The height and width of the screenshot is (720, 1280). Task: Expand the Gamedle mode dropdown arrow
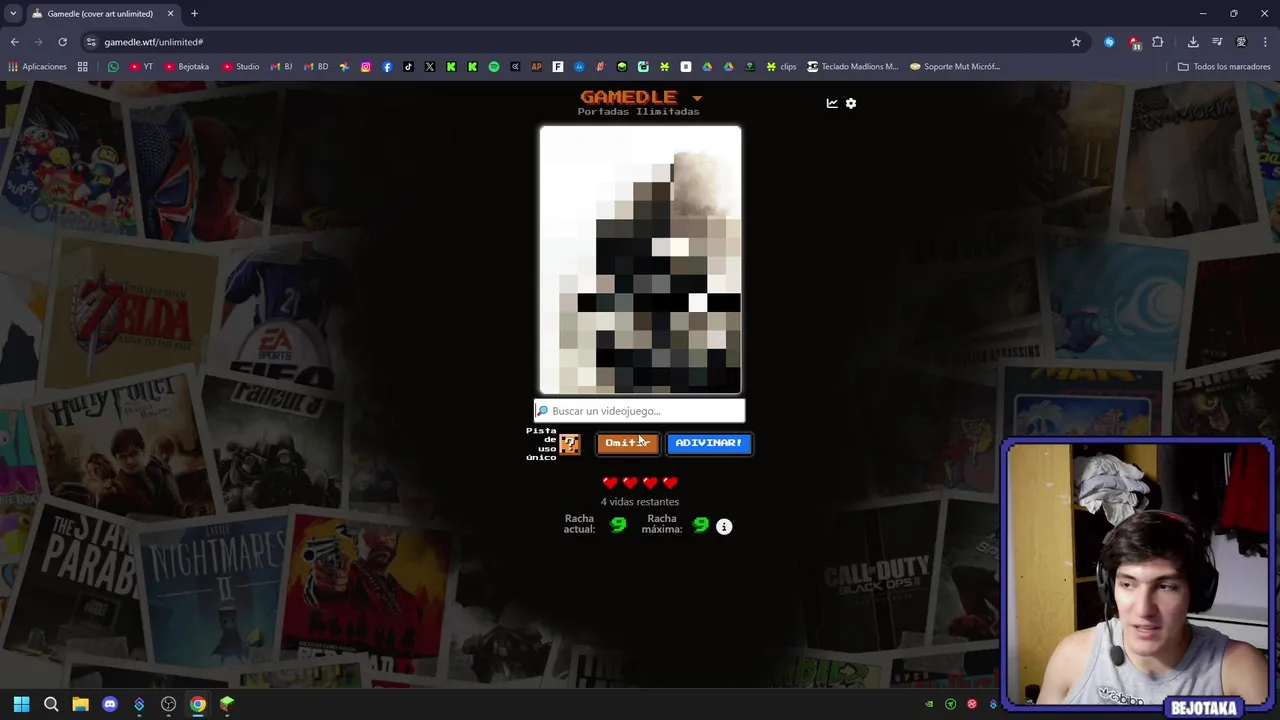[x=697, y=98]
